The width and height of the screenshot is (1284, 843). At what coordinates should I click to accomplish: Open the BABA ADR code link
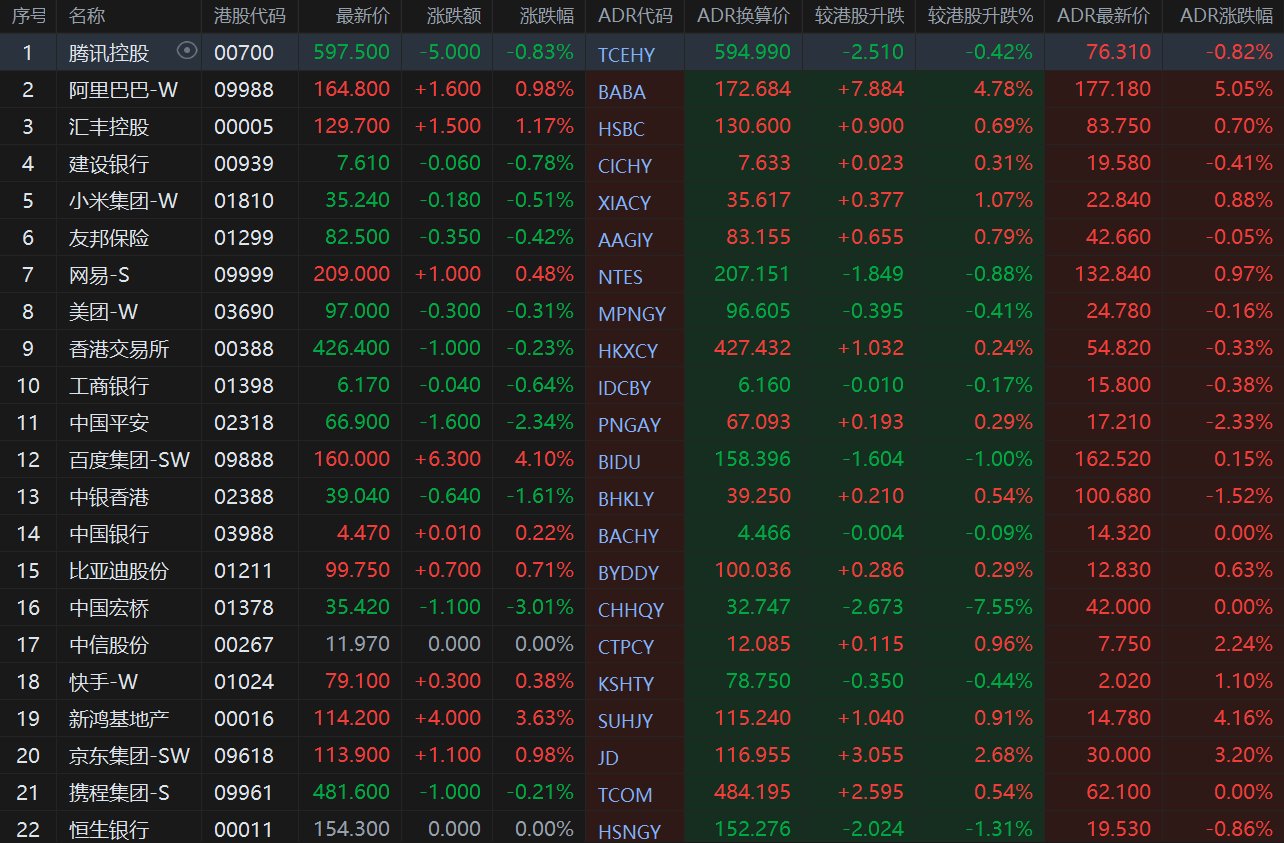click(621, 92)
